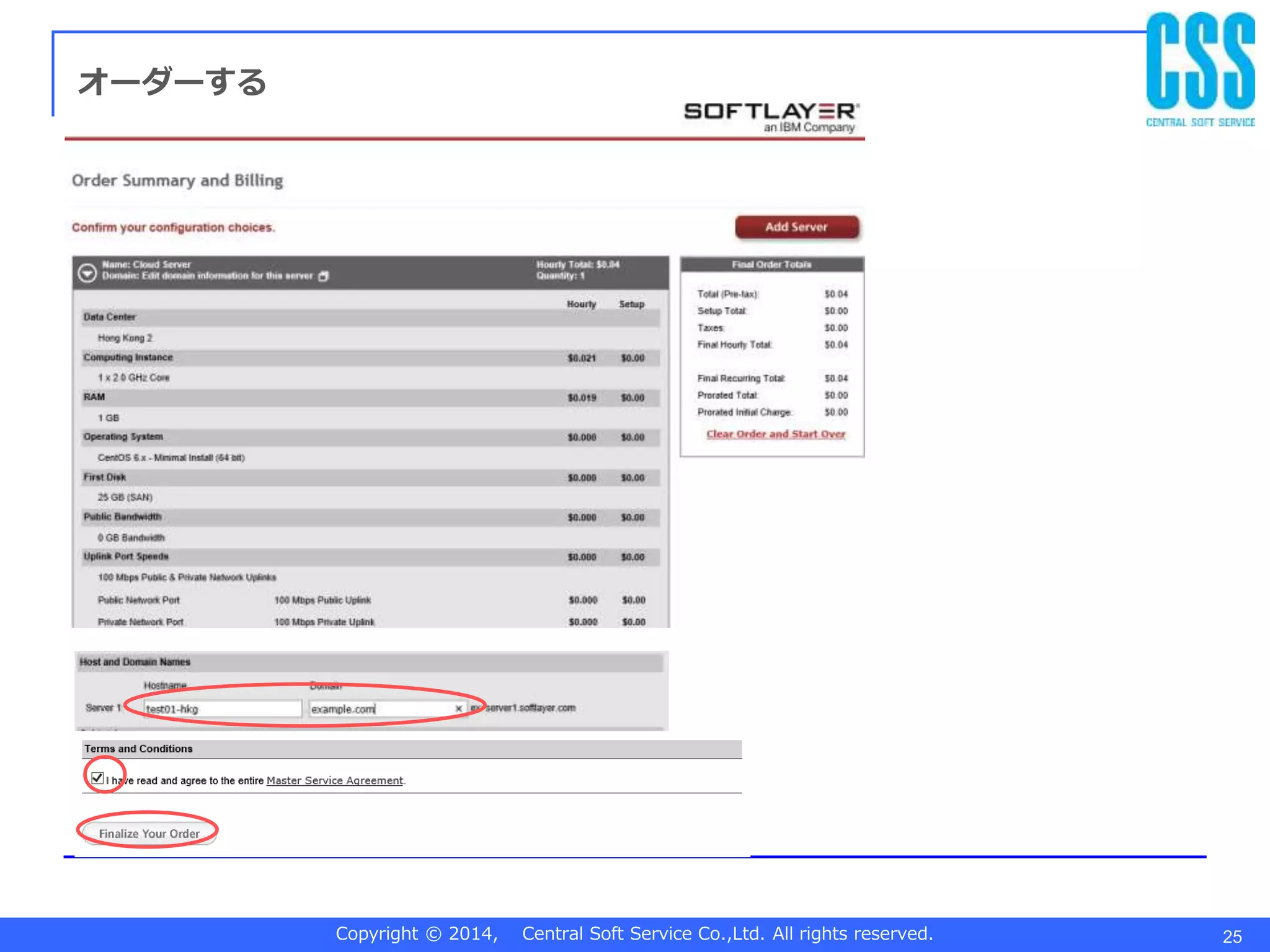Screen dimensions: 1270x952
Task: Click the Order Summary and Billing heading
Action: tap(177, 180)
